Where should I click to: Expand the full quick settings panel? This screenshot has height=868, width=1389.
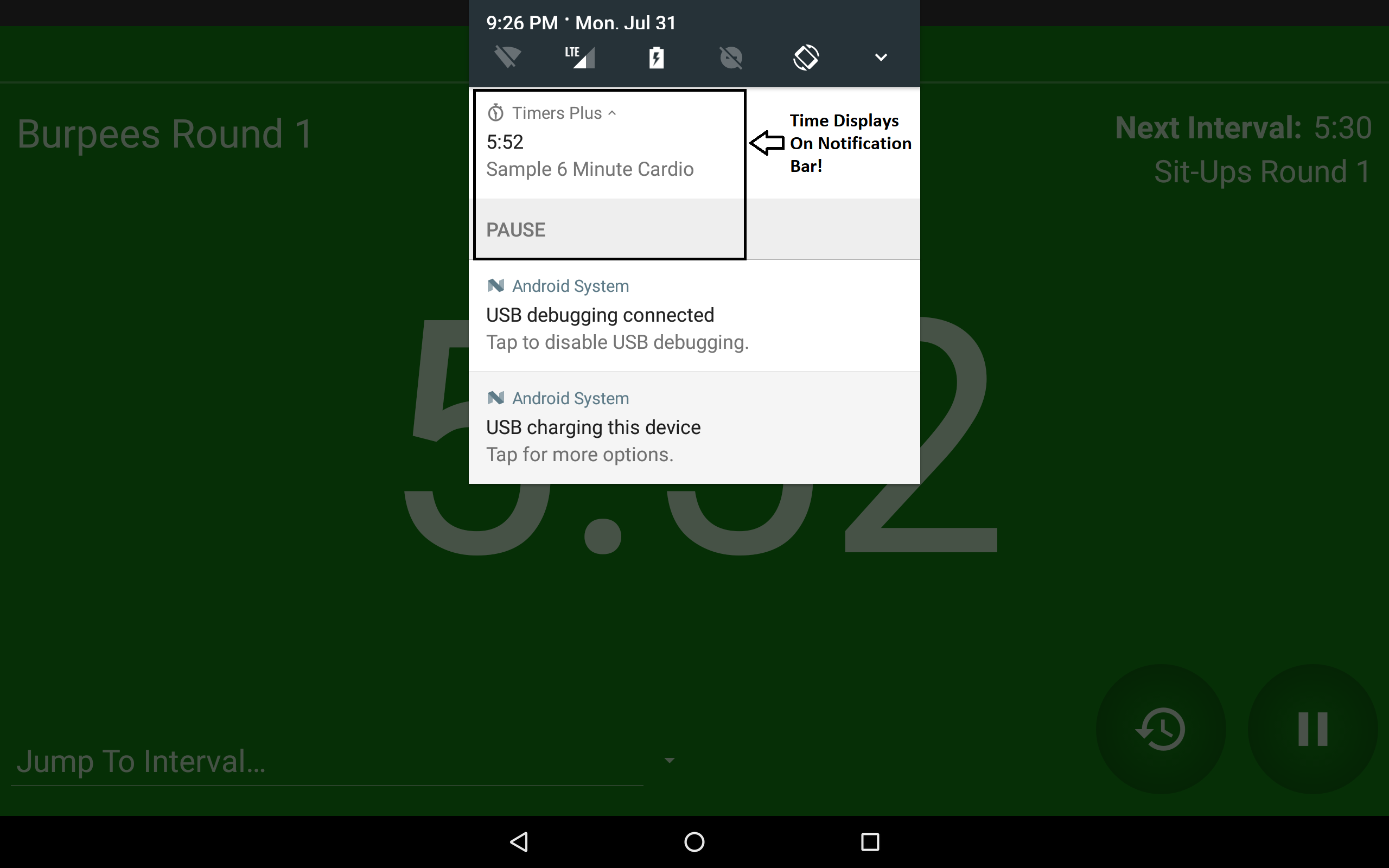pyautogui.click(x=881, y=57)
